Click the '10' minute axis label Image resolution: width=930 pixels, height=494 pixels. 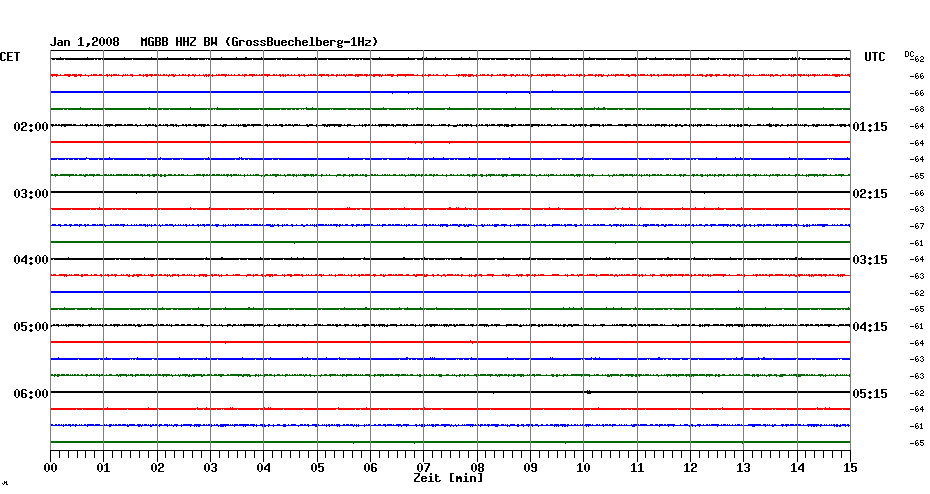[583, 468]
